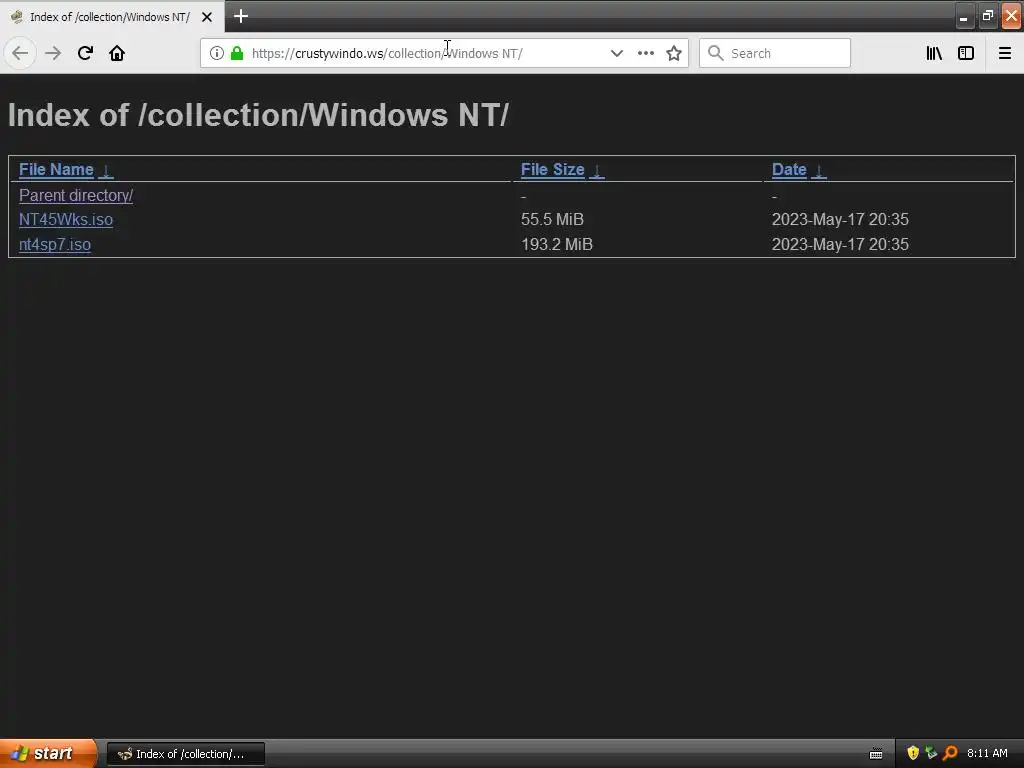Download the NT45Wks.iso file
This screenshot has height=768, width=1024.
(x=66, y=219)
